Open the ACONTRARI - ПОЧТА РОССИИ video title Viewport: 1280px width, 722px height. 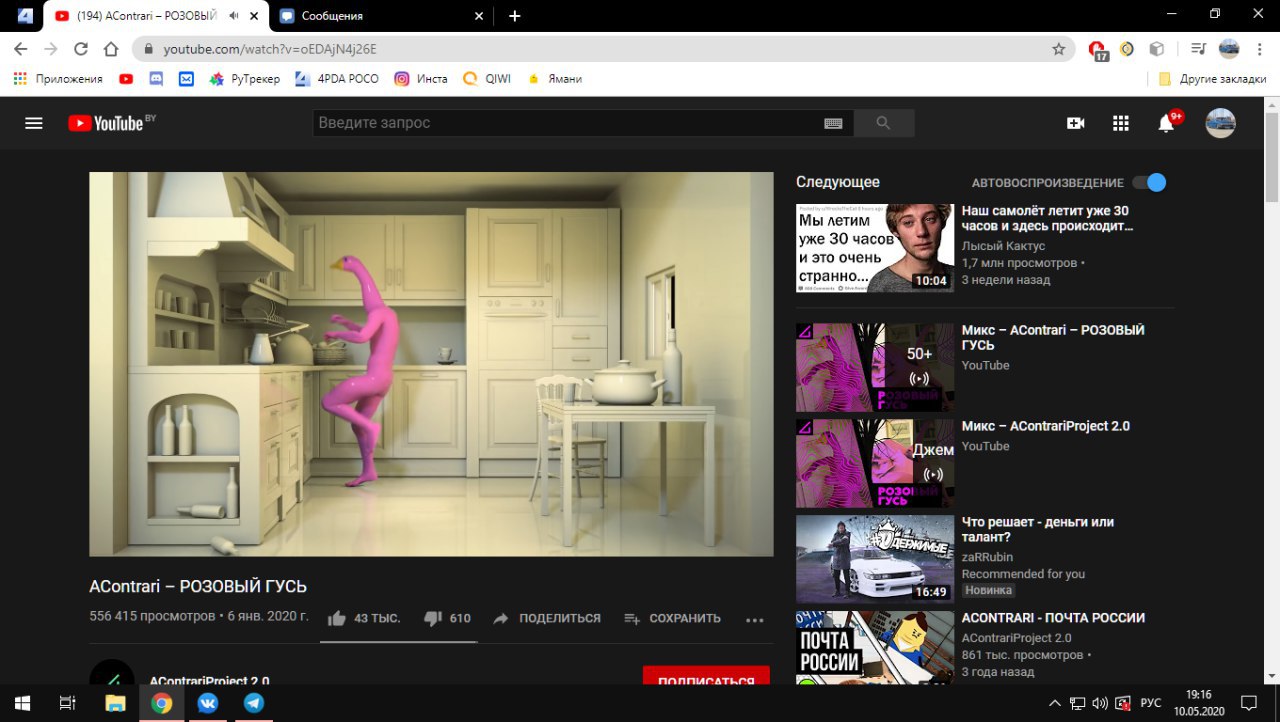point(1053,618)
